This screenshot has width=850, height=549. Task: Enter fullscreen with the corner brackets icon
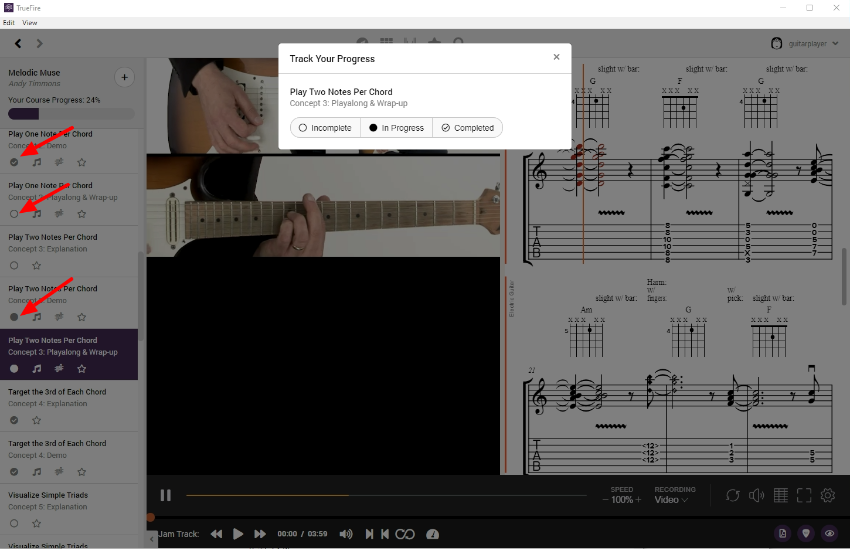point(804,495)
